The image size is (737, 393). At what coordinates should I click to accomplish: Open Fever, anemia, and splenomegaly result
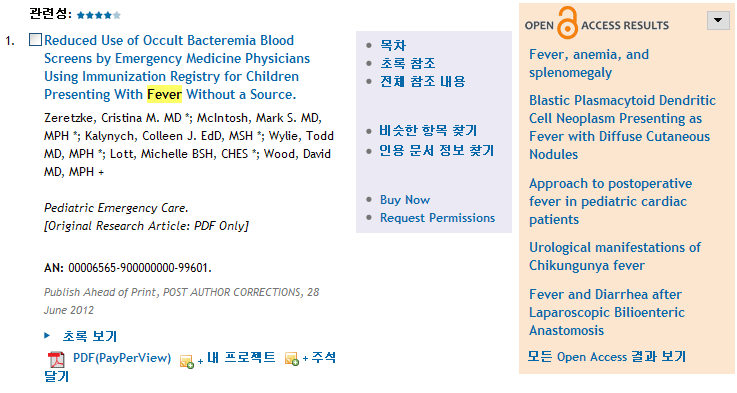click(x=589, y=63)
